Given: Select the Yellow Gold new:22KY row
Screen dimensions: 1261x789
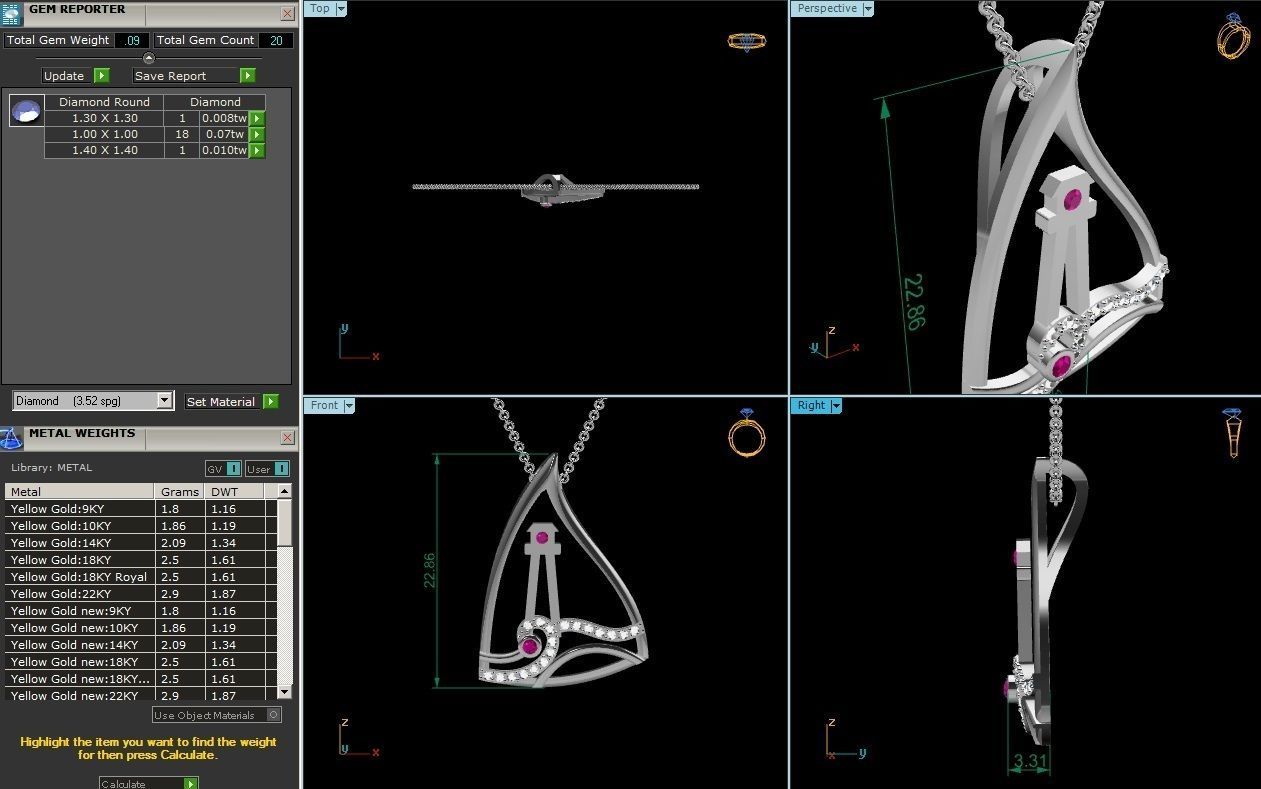Looking at the screenshot, I should pos(141,695).
